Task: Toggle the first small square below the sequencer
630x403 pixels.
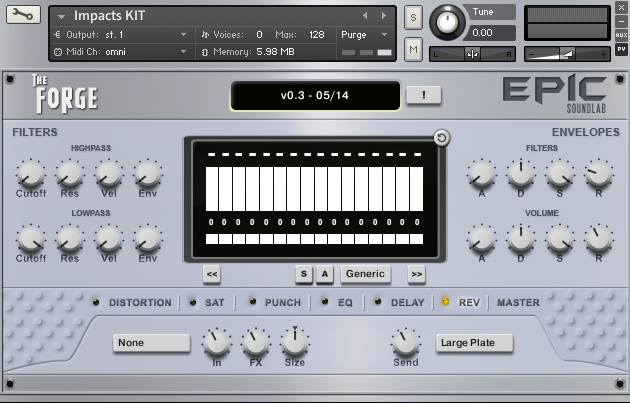Action: [x=212, y=239]
